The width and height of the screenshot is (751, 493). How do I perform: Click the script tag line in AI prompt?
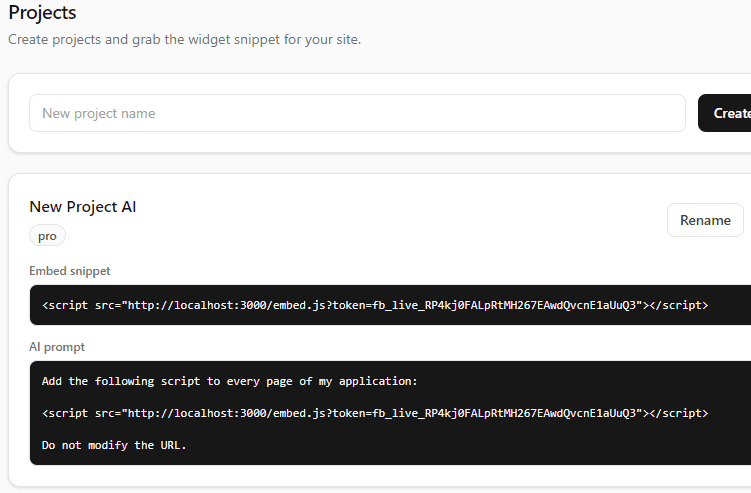pos(375,413)
